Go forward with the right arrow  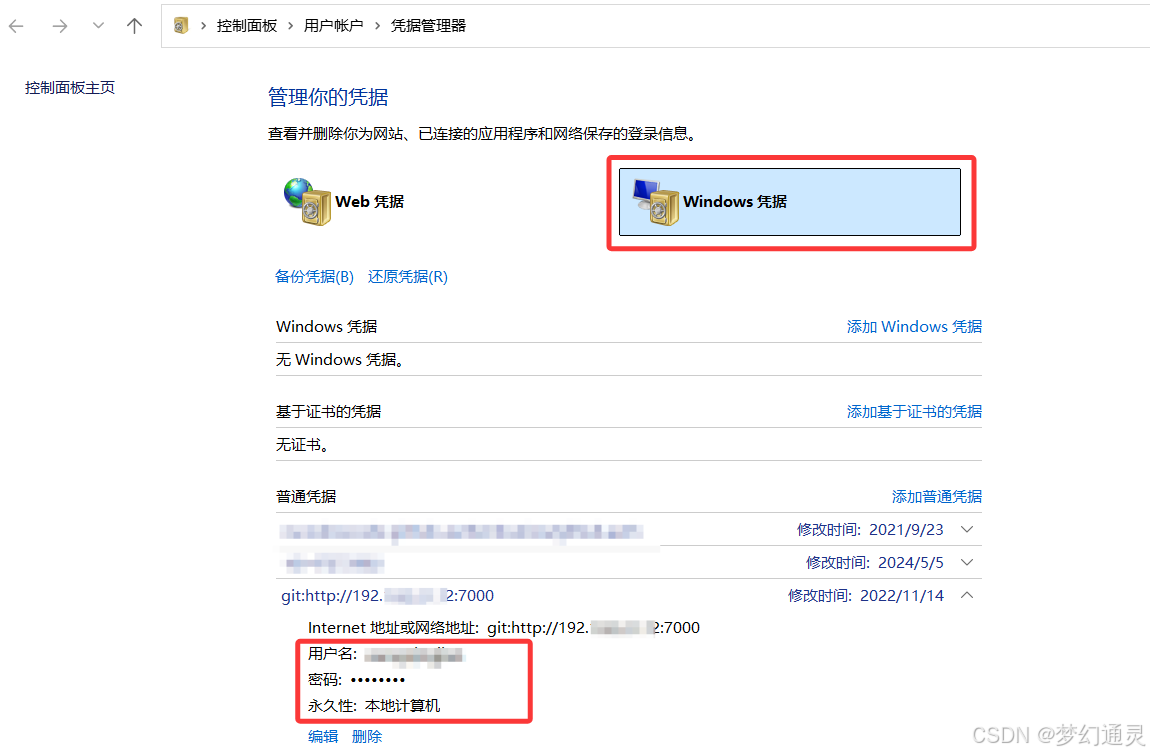(59, 26)
